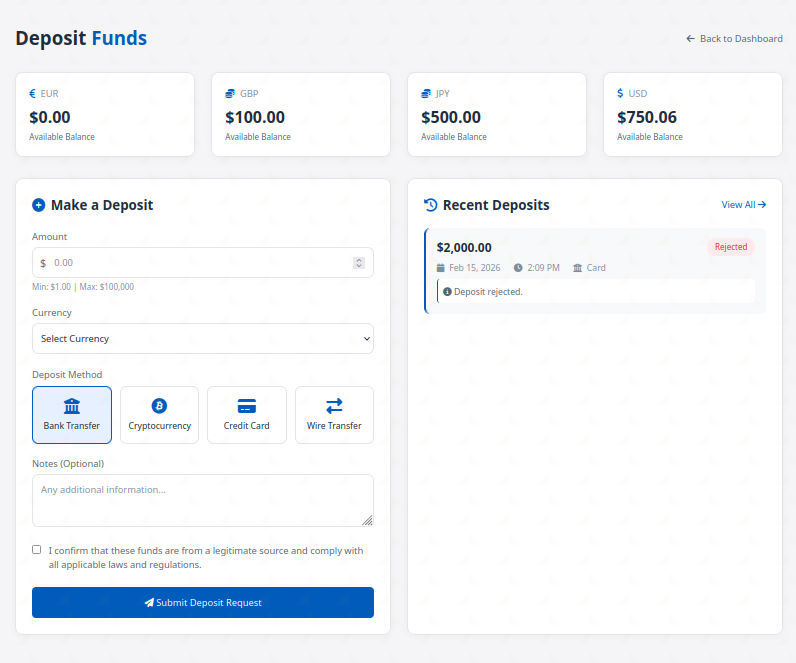
Task: Click the card icon for Credit Card
Action: tap(247, 406)
